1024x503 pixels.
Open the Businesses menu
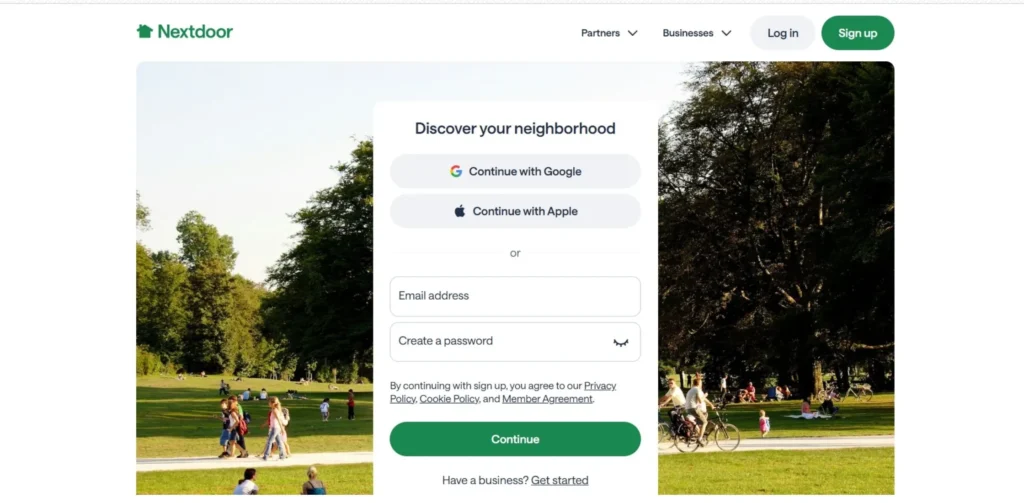point(696,33)
